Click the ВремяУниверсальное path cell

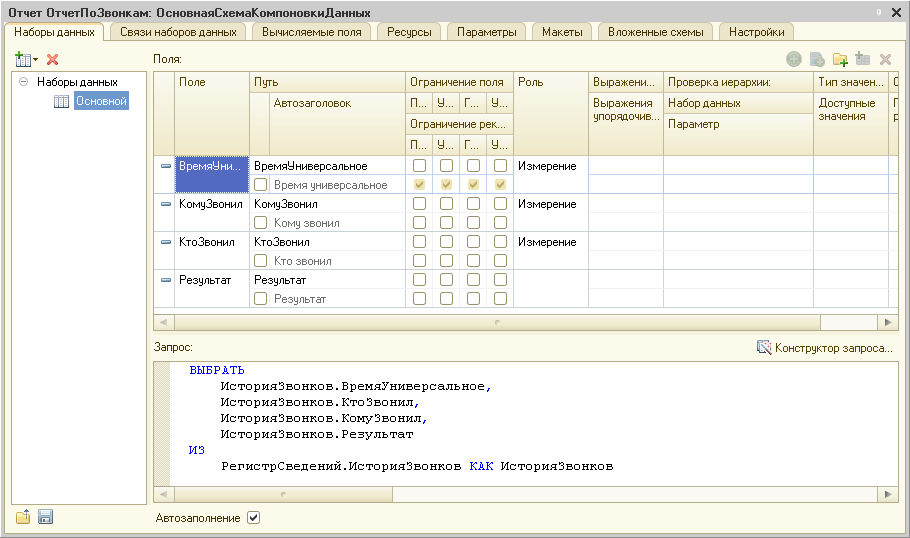tap(327, 166)
